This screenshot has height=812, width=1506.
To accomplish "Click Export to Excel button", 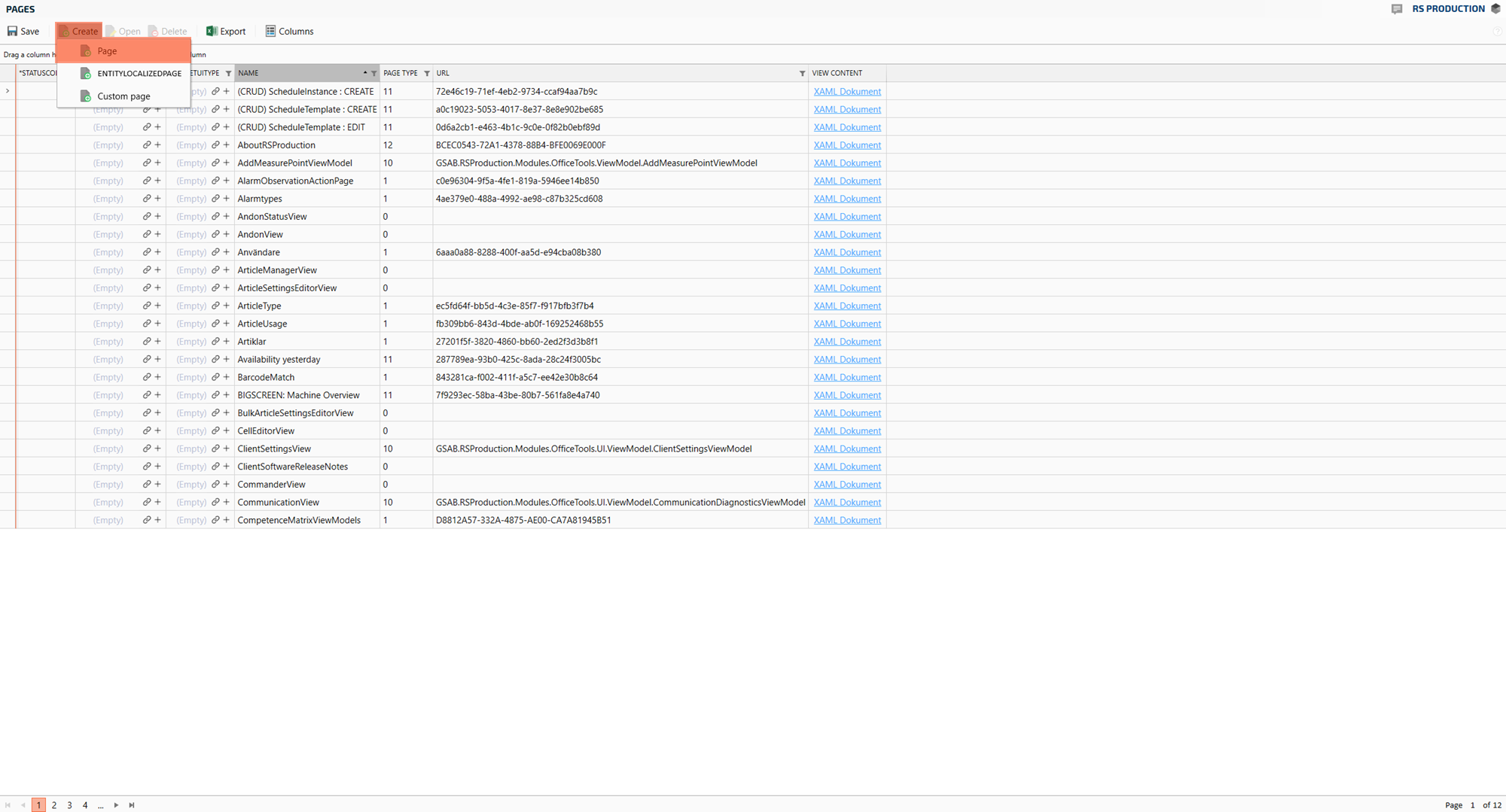I will coord(226,31).
